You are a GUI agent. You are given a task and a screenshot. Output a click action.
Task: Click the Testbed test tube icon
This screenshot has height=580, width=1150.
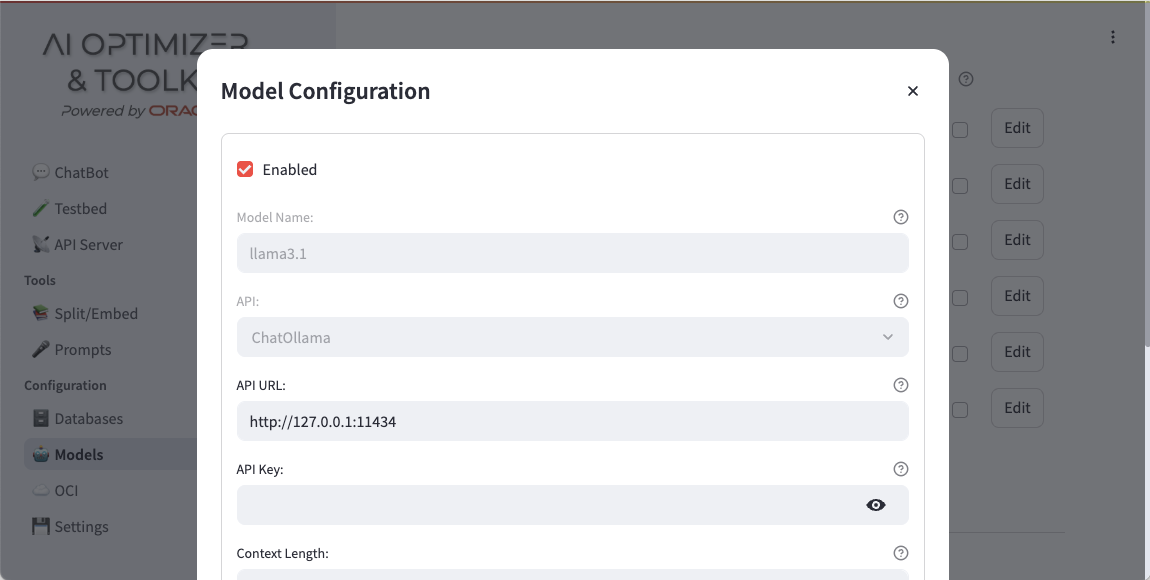[41, 208]
